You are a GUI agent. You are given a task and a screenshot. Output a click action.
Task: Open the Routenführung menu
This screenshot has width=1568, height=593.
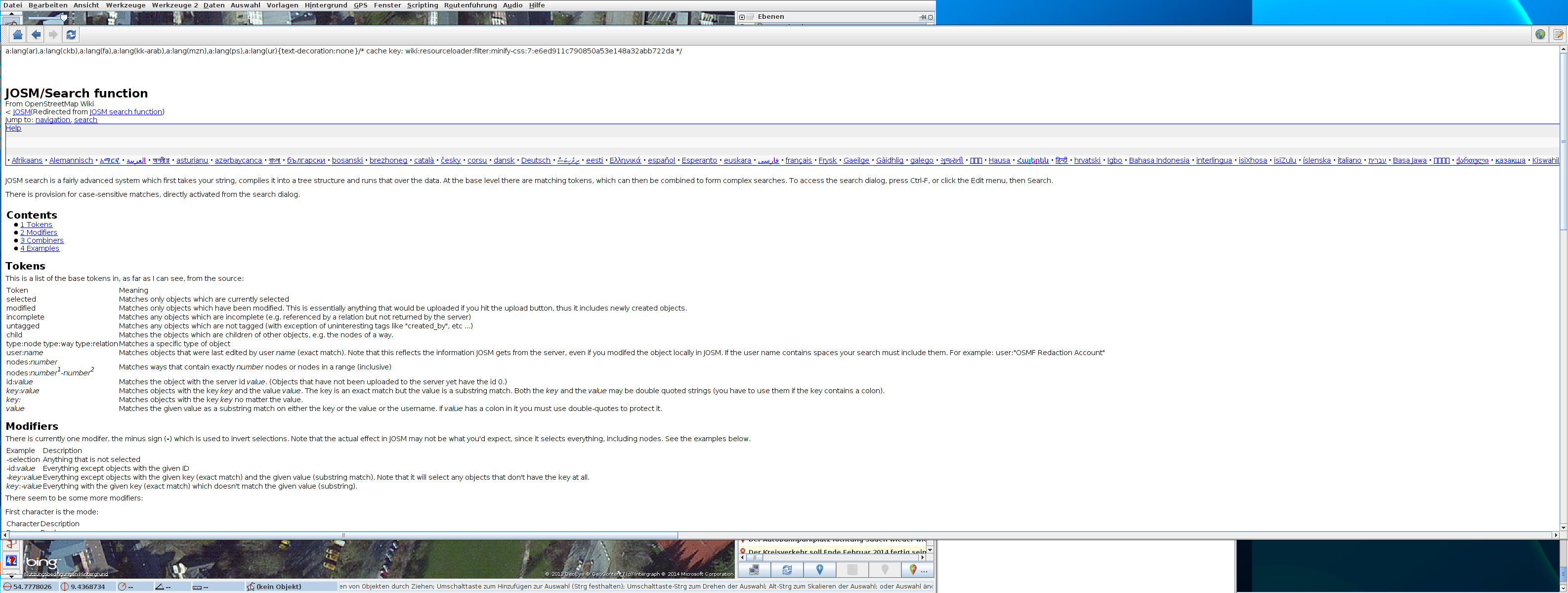tap(470, 5)
